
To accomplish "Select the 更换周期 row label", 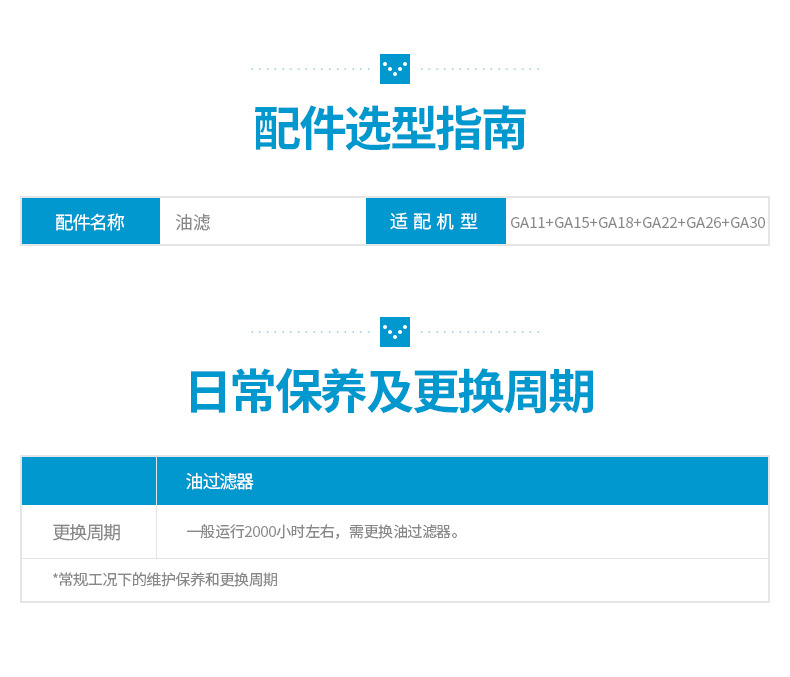I will coord(87,533).
